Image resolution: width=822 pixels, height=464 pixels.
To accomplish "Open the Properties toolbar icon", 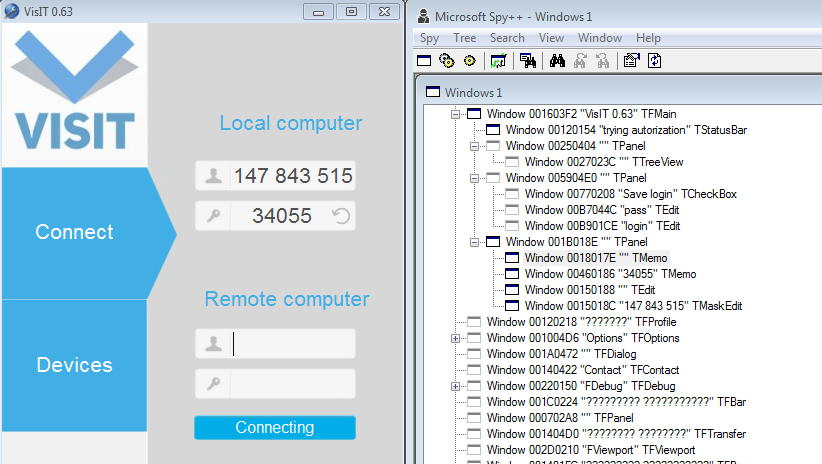I will click(631, 60).
